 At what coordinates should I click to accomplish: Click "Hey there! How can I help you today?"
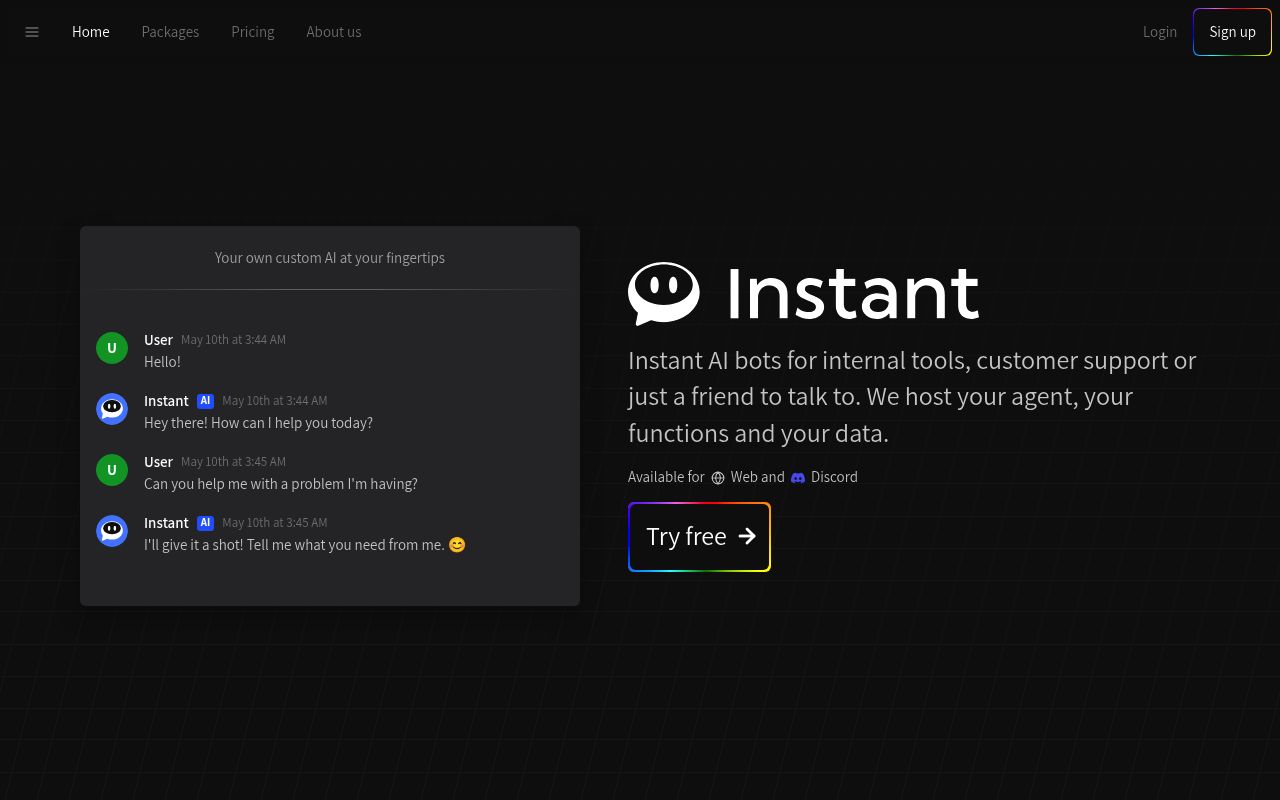[x=258, y=423]
